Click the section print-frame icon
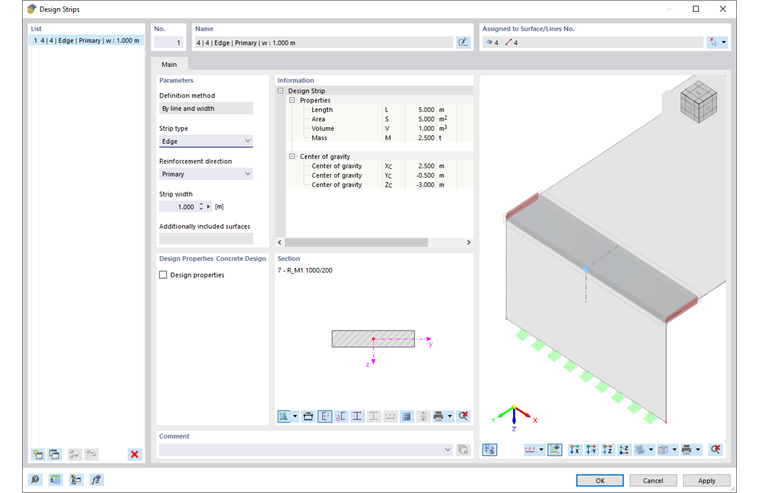 click(x=308, y=416)
